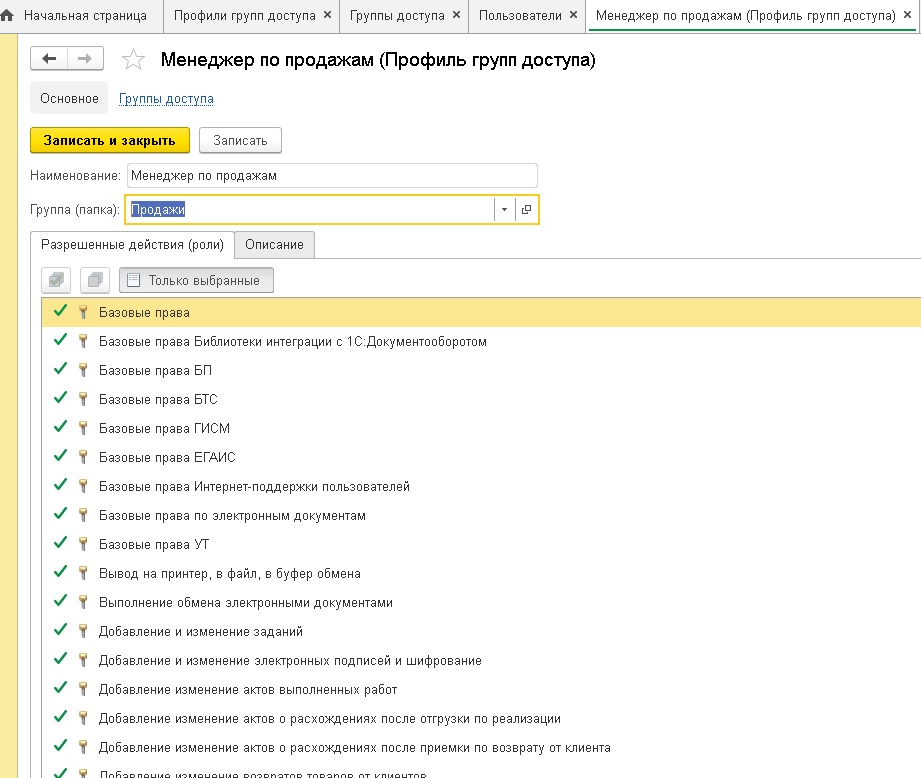Open the Продажи group card icon
This screenshot has width=921, height=778.
[526, 210]
